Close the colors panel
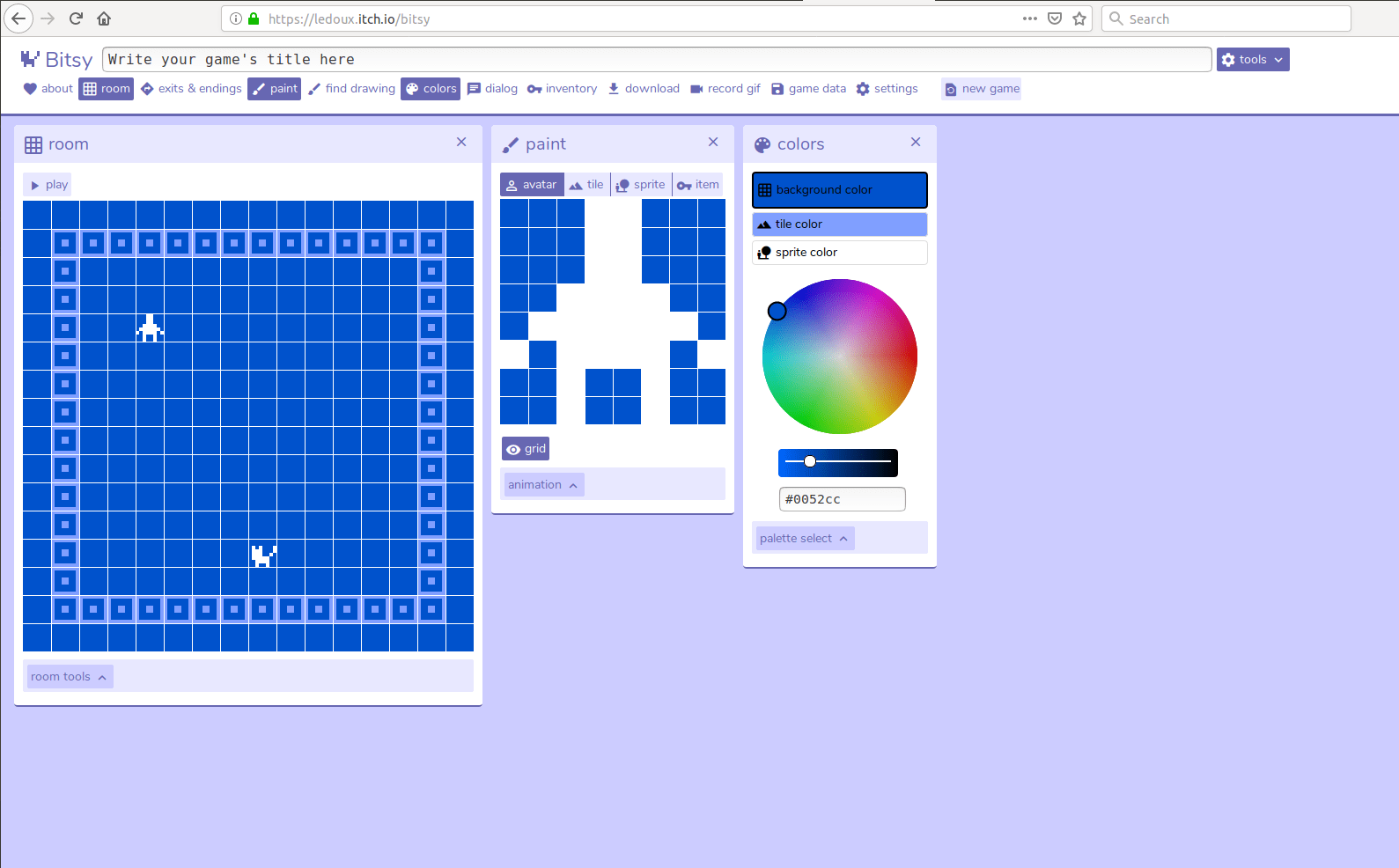1399x868 pixels. pos(916,143)
